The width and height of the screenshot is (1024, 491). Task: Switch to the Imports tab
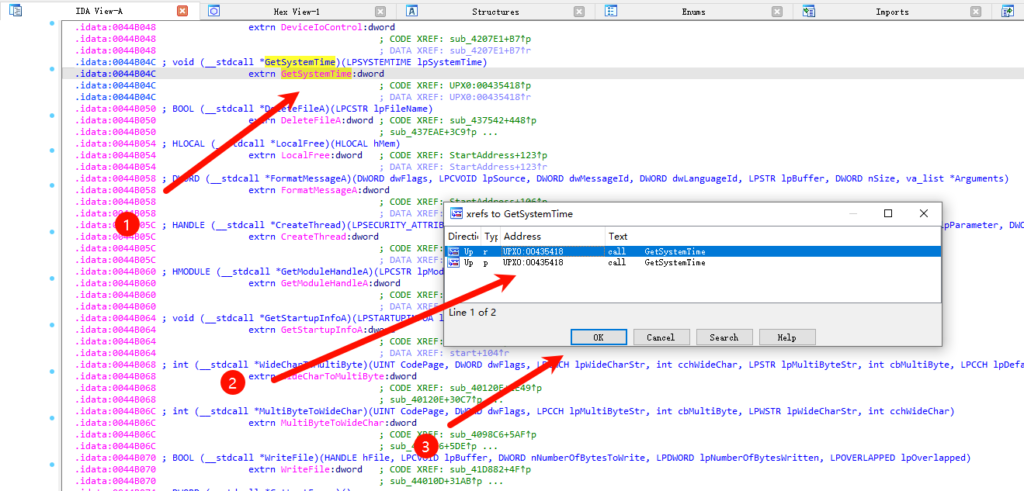891,12
